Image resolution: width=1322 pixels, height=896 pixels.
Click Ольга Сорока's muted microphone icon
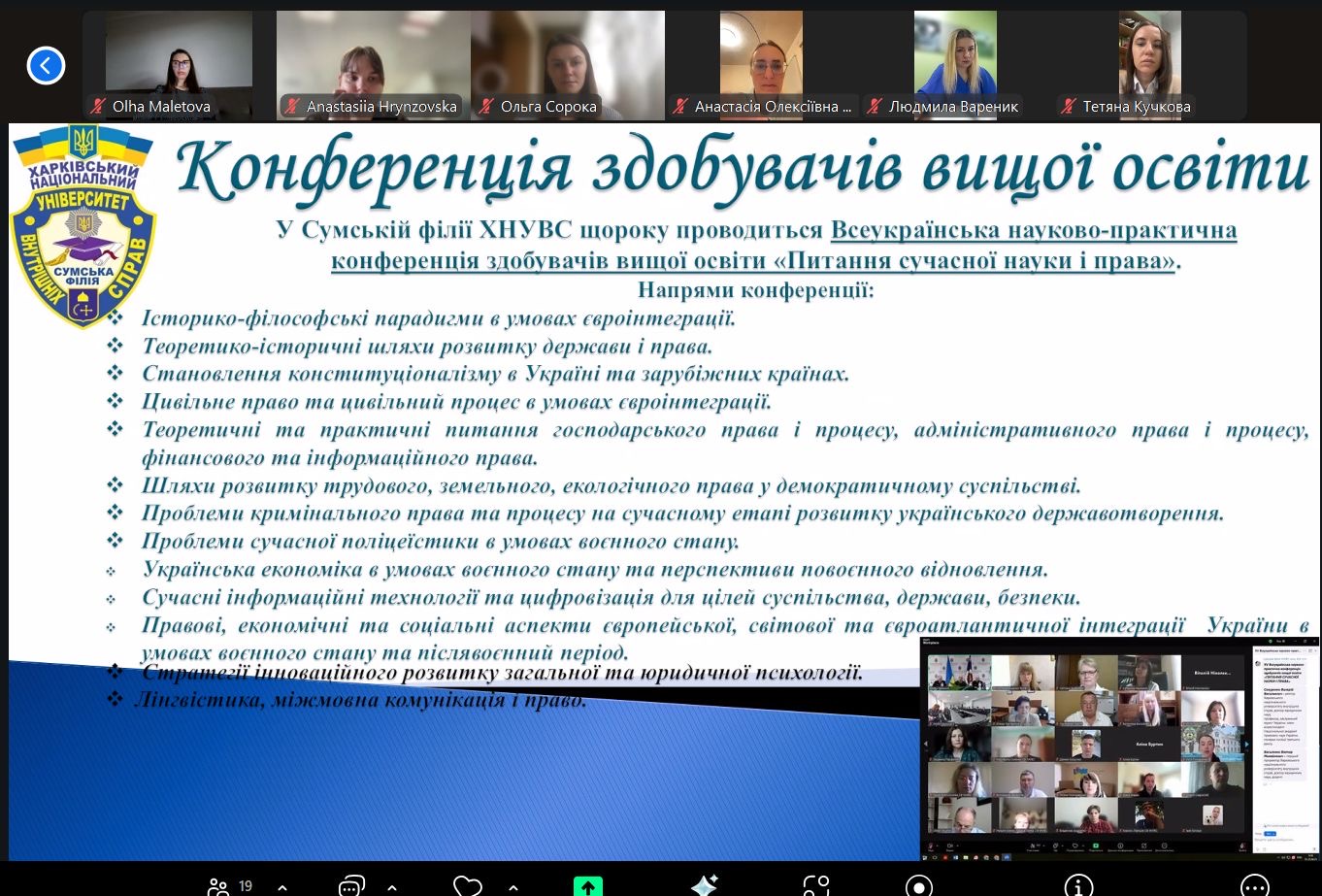[486, 107]
